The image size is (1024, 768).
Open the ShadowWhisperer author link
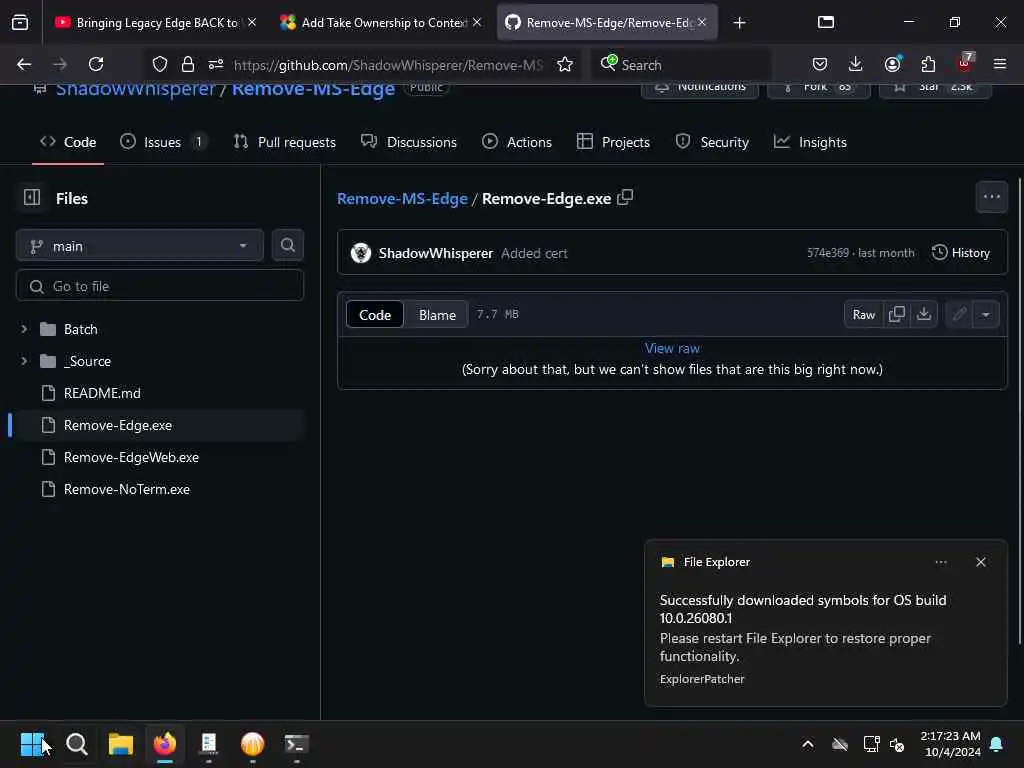tap(436, 253)
